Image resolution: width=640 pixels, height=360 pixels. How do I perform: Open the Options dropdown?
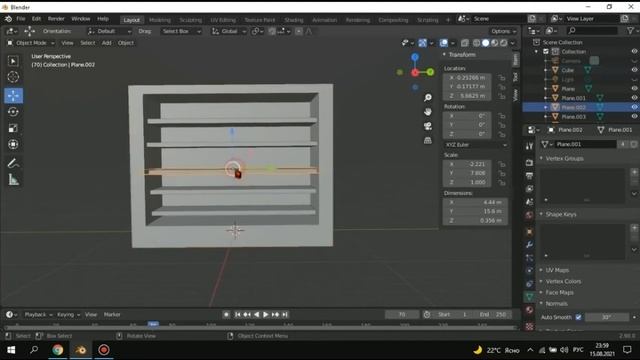pos(503,31)
